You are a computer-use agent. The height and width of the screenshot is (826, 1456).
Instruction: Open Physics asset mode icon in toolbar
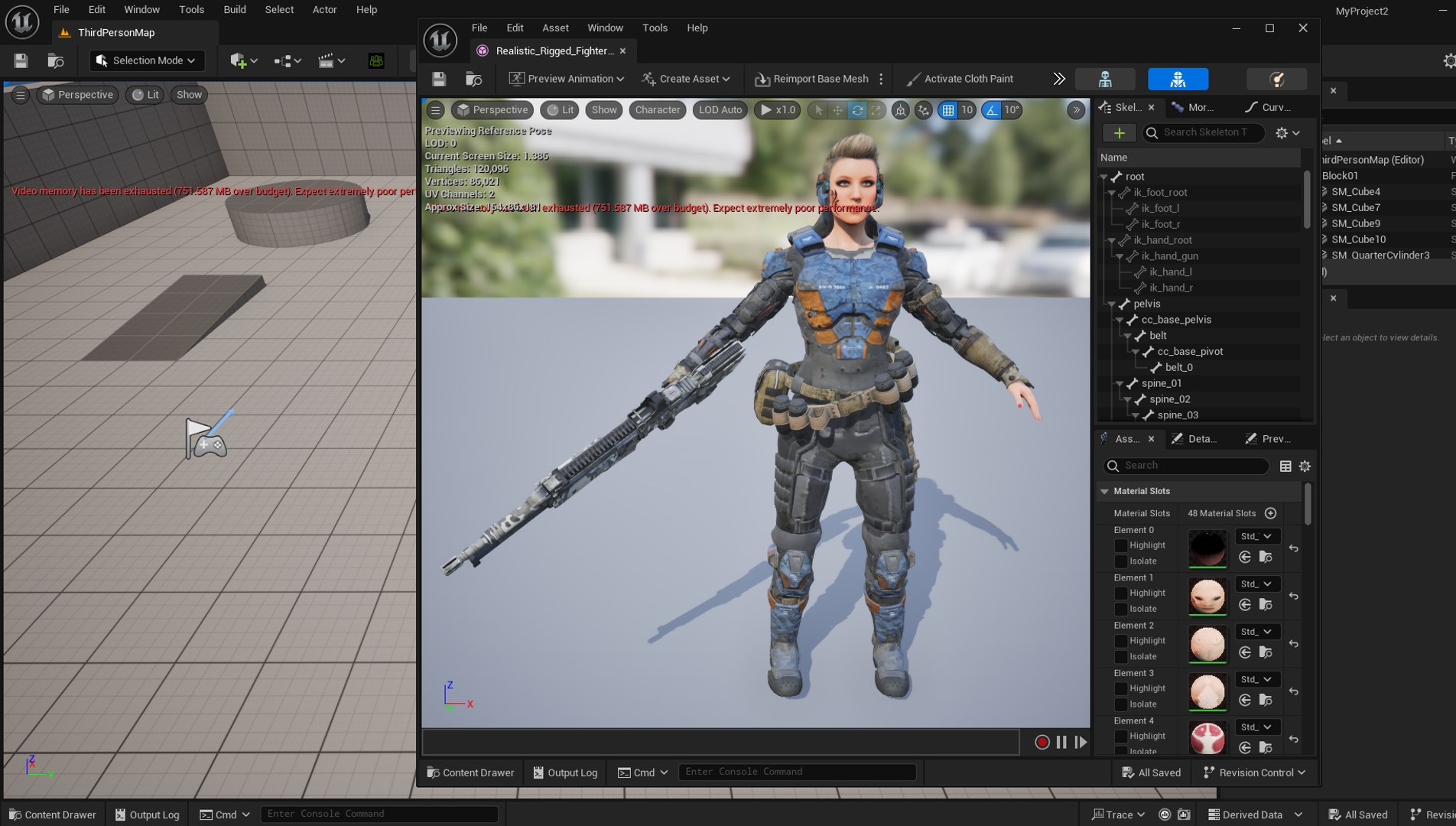pyautogui.click(x=1276, y=79)
